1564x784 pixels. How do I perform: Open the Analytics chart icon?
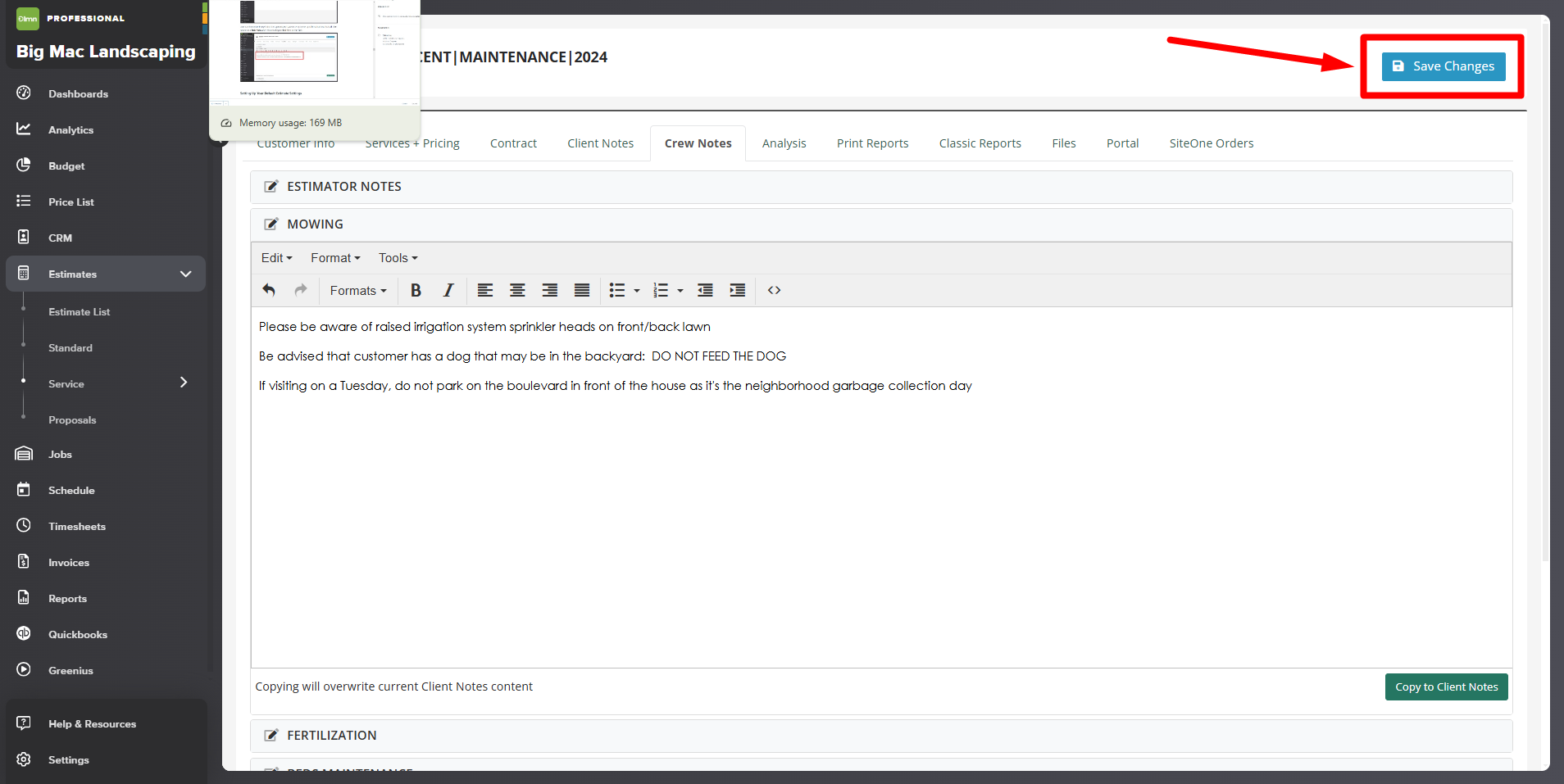pyautogui.click(x=24, y=129)
